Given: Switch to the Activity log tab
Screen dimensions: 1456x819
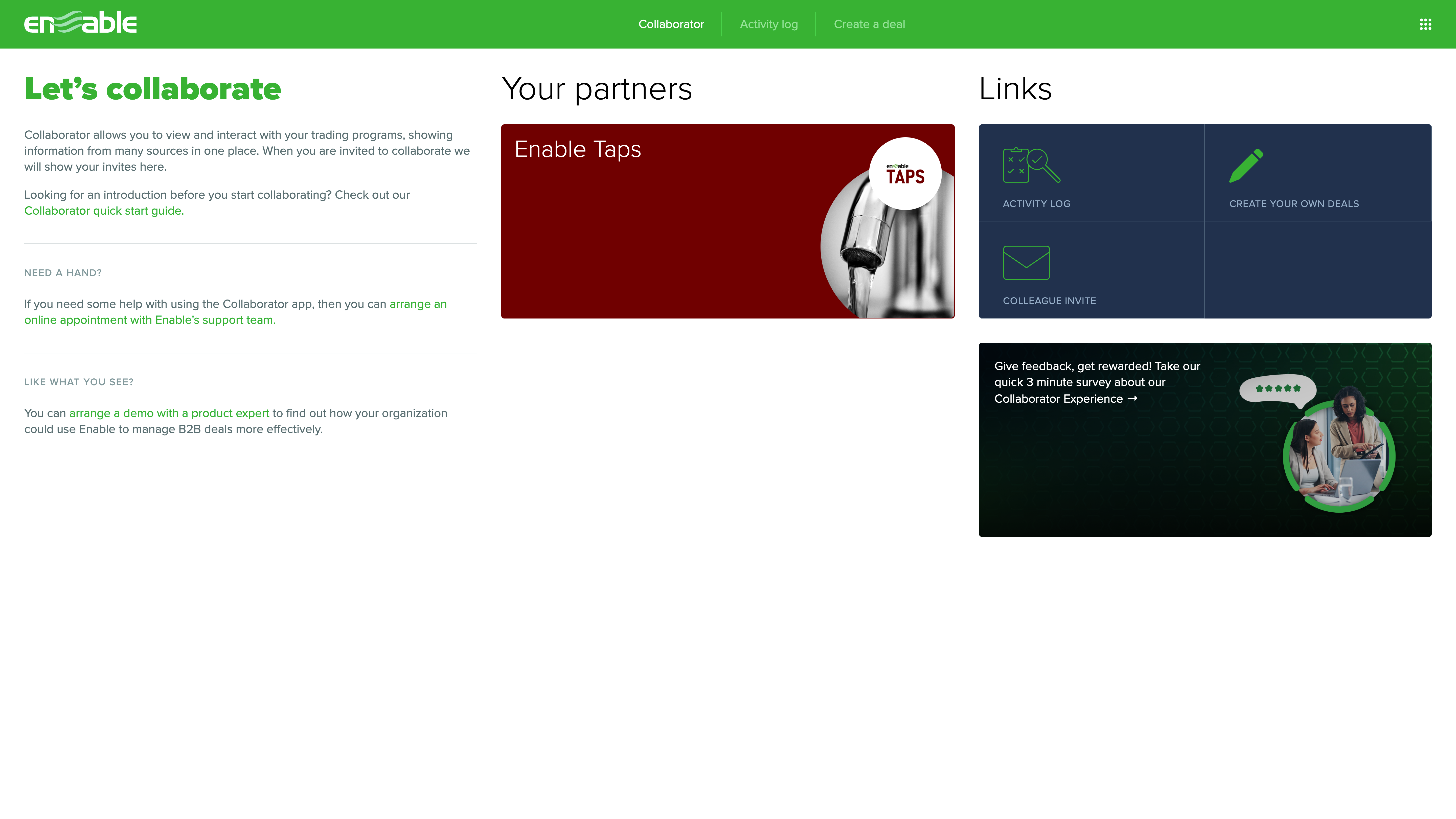Looking at the screenshot, I should (769, 24).
